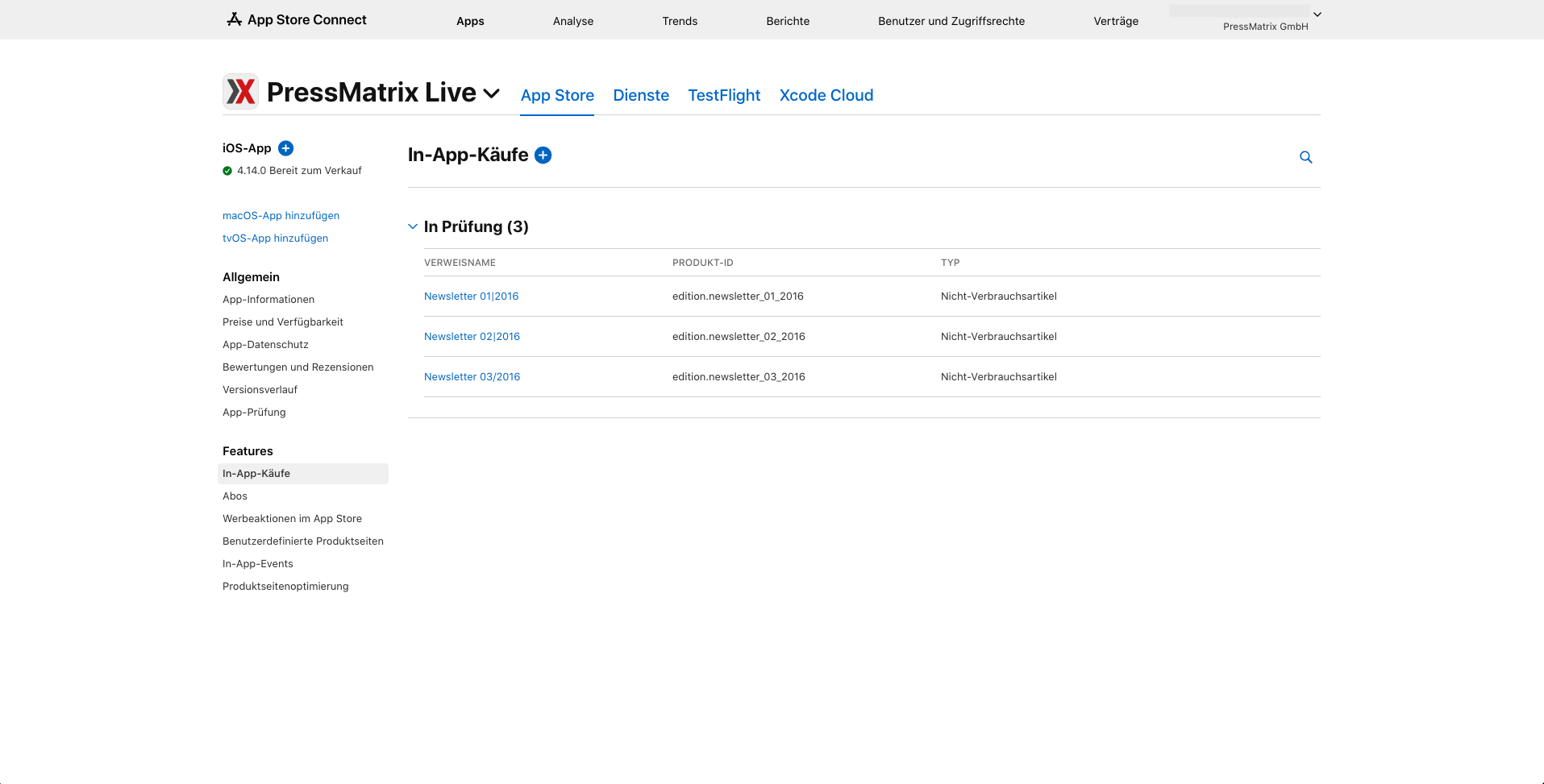Open In-App-Events in the sidebar
Viewport: 1544px width, 784px height.
pyautogui.click(x=258, y=564)
